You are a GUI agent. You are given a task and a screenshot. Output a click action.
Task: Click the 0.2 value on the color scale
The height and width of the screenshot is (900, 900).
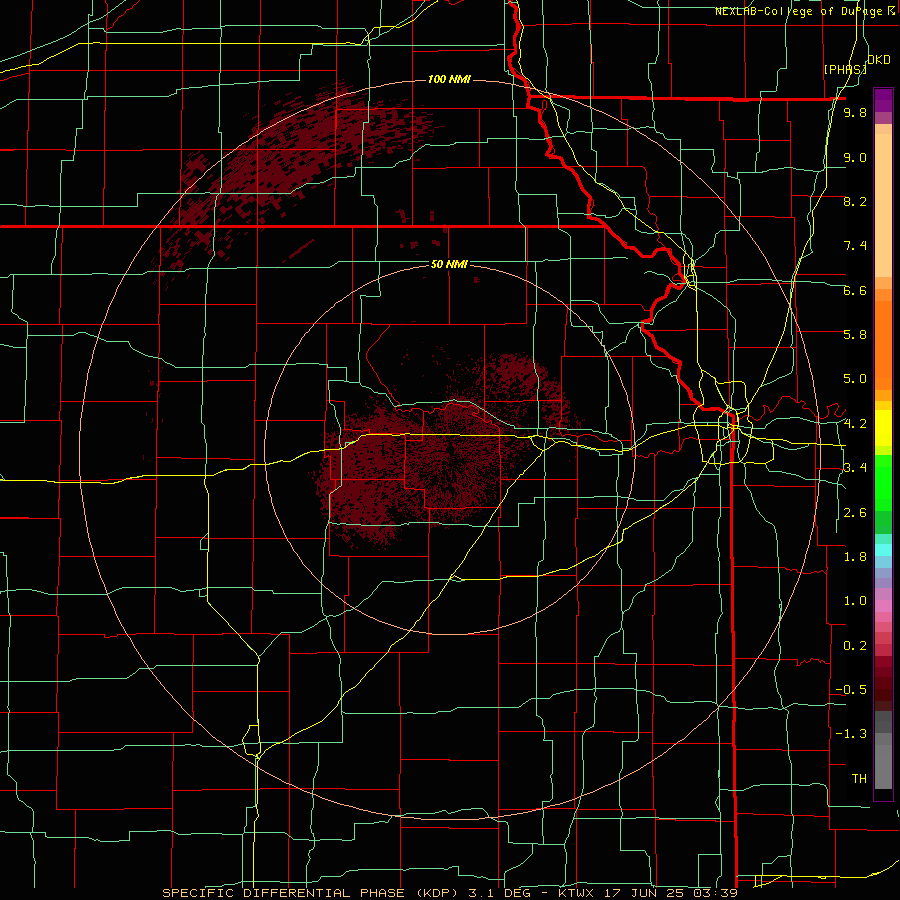click(x=855, y=646)
